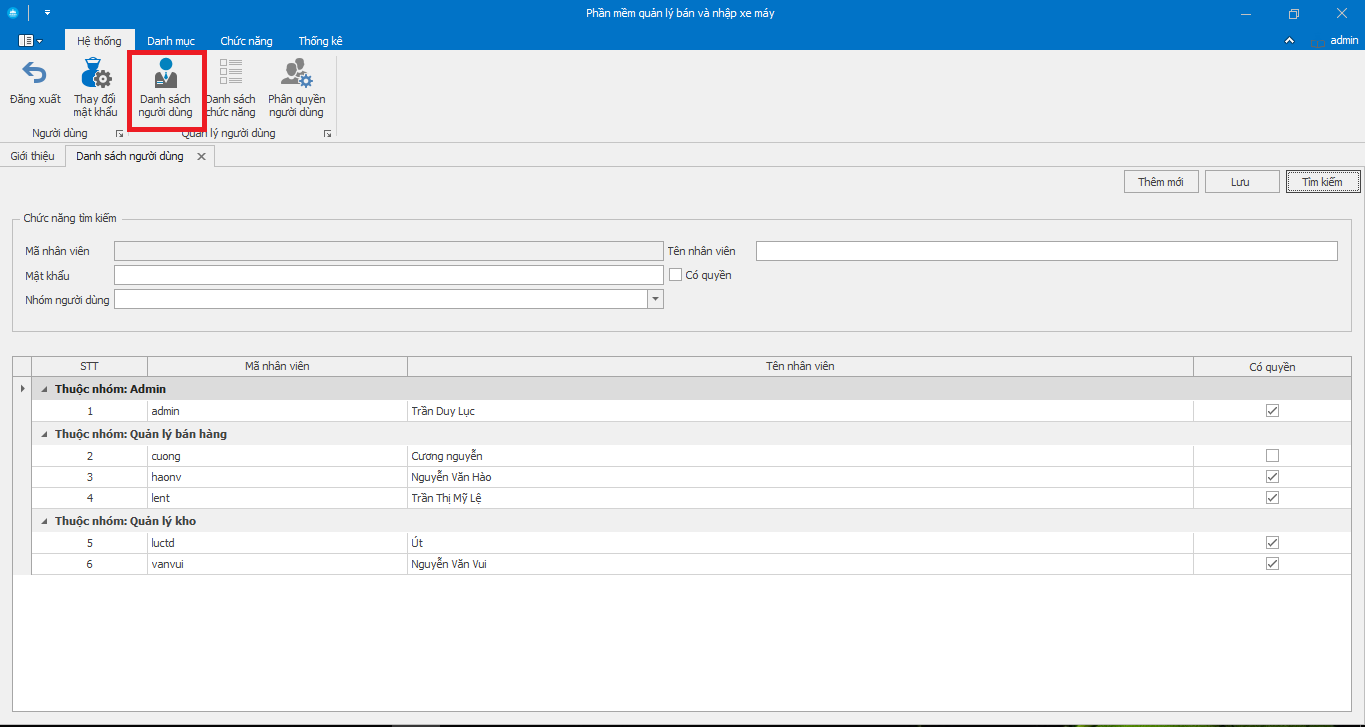Select the lent employee code cell

coord(277,498)
